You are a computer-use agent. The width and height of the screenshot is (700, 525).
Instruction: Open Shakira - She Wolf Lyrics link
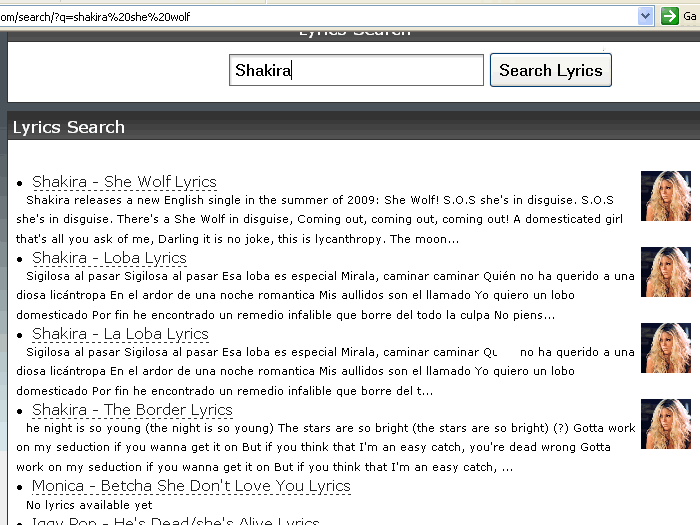(124, 182)
